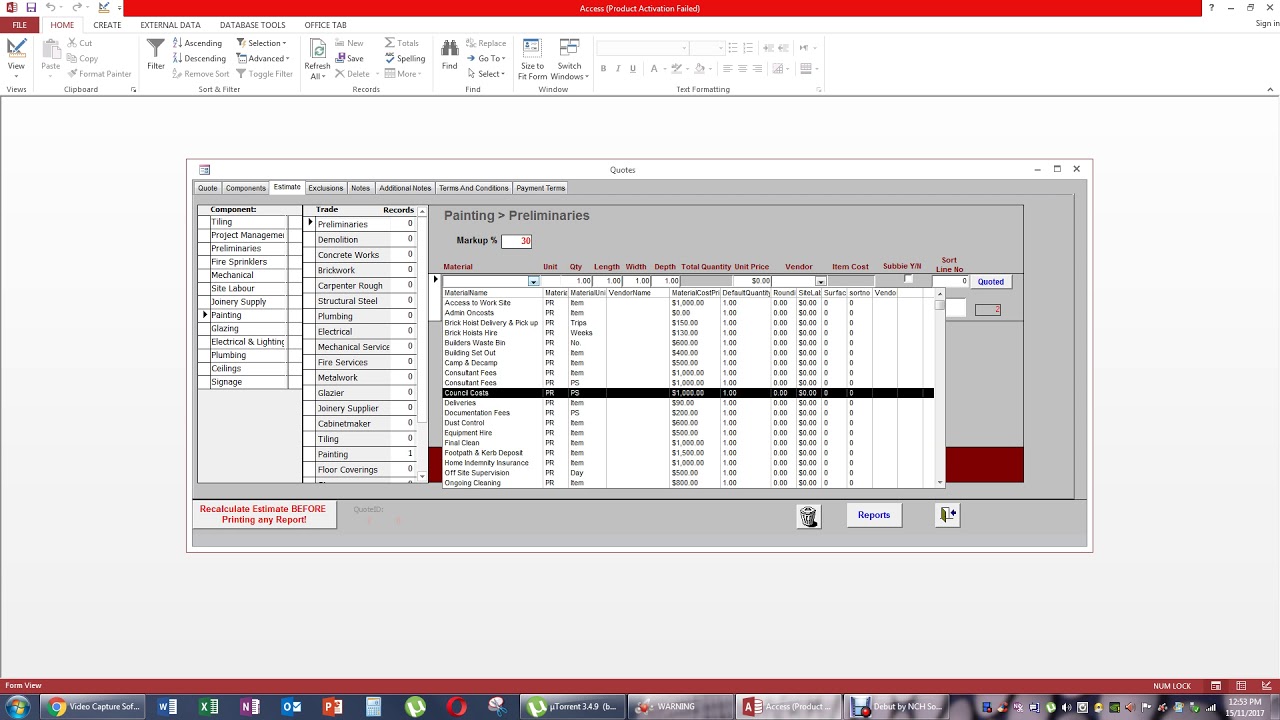1280x720 pixels.
Task: Click the Filter funnel icon
Action: tap(156, 49)
